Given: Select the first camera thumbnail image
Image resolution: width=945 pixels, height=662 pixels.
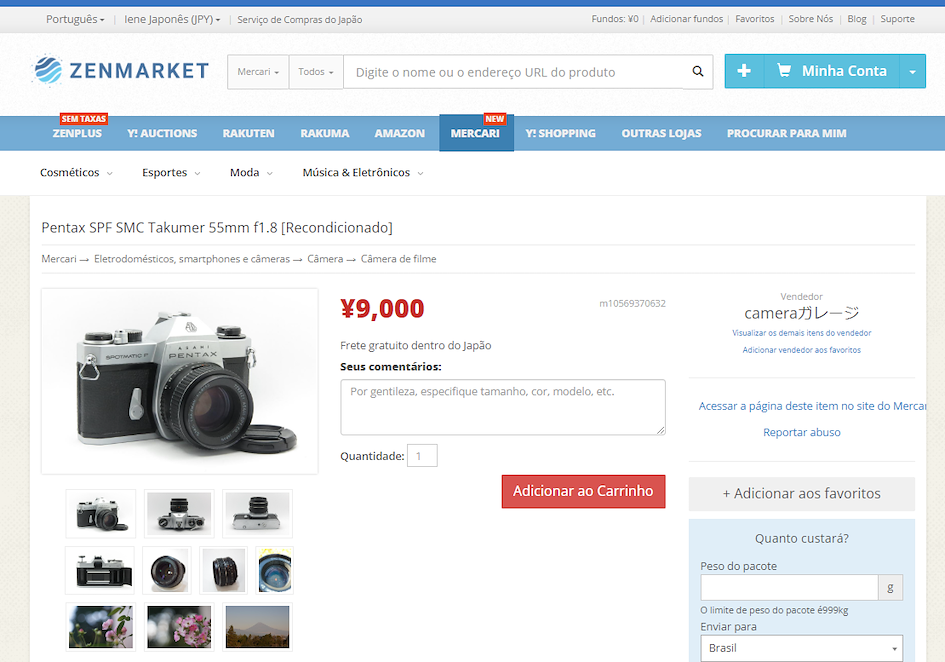Looking at the screenshot, I should coord(101,513).
